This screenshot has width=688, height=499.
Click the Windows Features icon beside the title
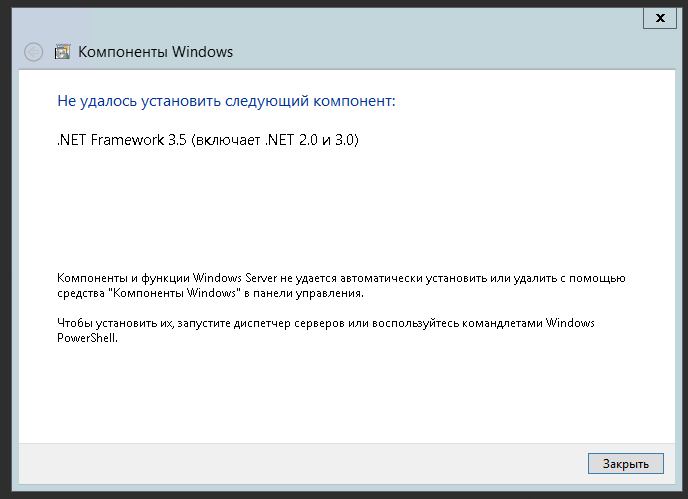[61, 52]
